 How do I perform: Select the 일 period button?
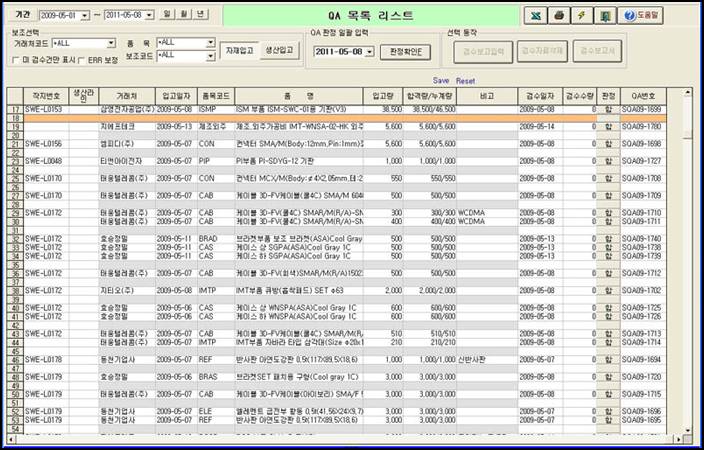[167, 14]
